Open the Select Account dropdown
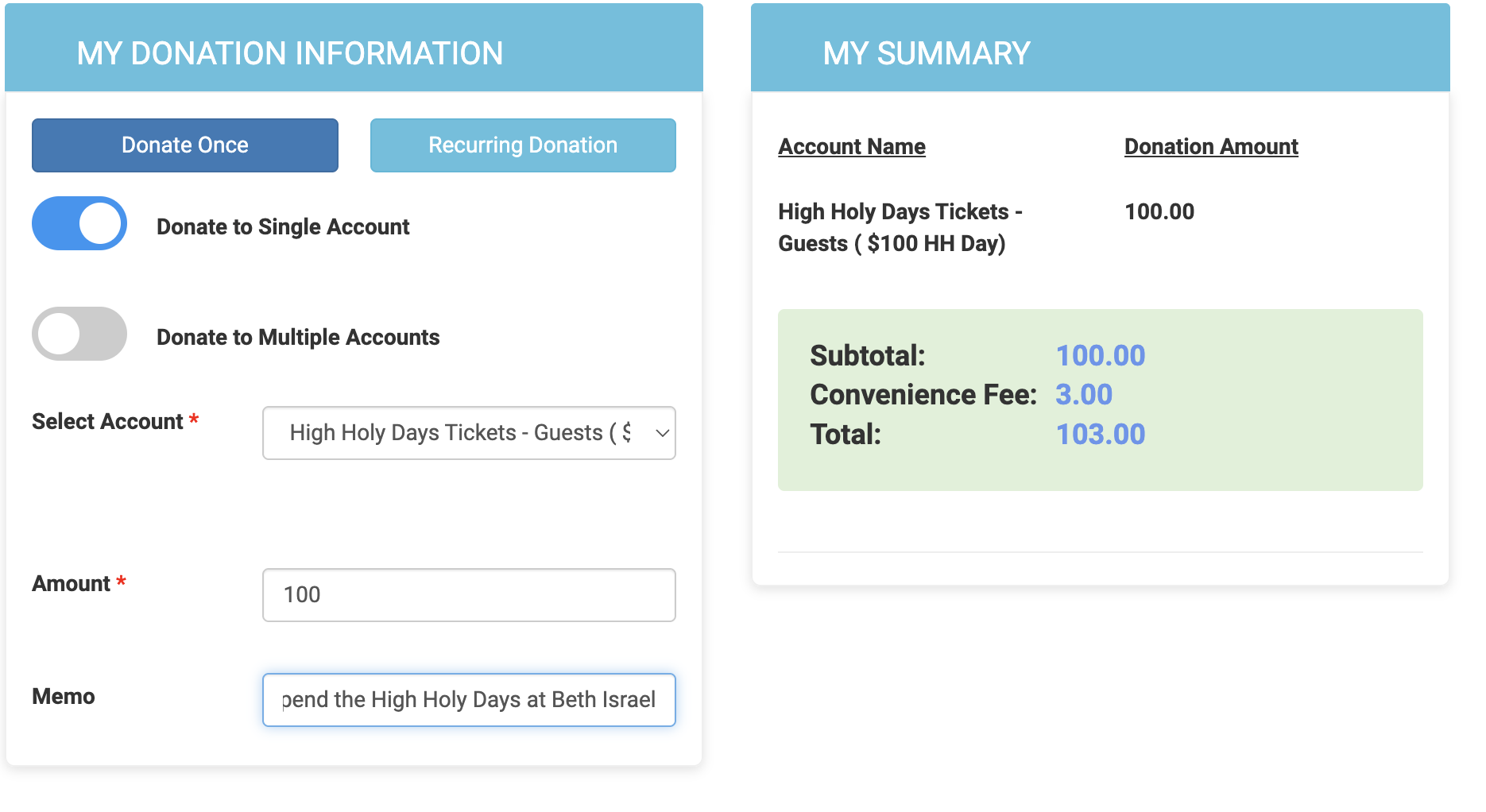Image resolution: width=1486 pixels, height=812 pixels. tap(459, 433)
